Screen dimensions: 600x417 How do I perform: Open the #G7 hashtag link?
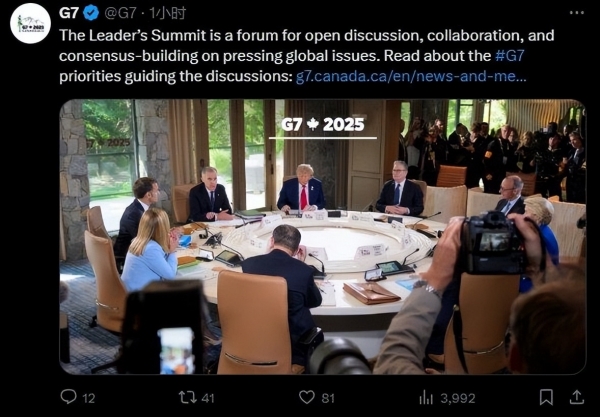pos(509,56)
